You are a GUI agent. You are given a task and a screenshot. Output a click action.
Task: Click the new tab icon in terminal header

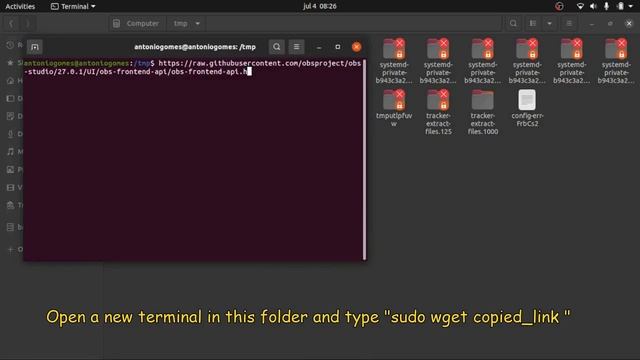coord(35,47)
